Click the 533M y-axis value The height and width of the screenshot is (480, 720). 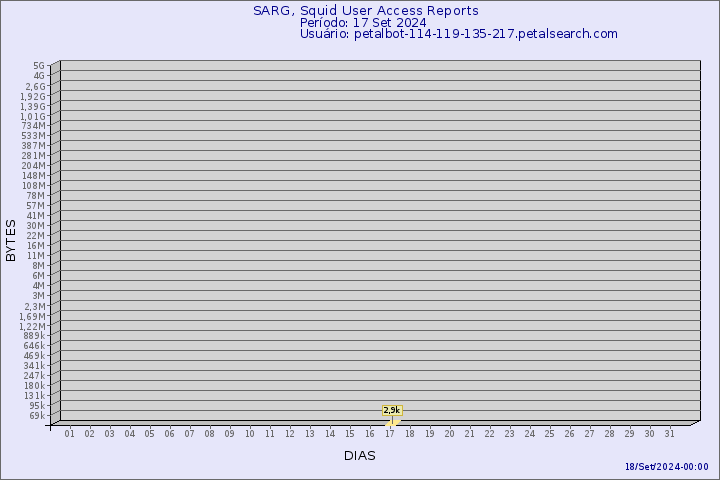[x=34, y=136]
